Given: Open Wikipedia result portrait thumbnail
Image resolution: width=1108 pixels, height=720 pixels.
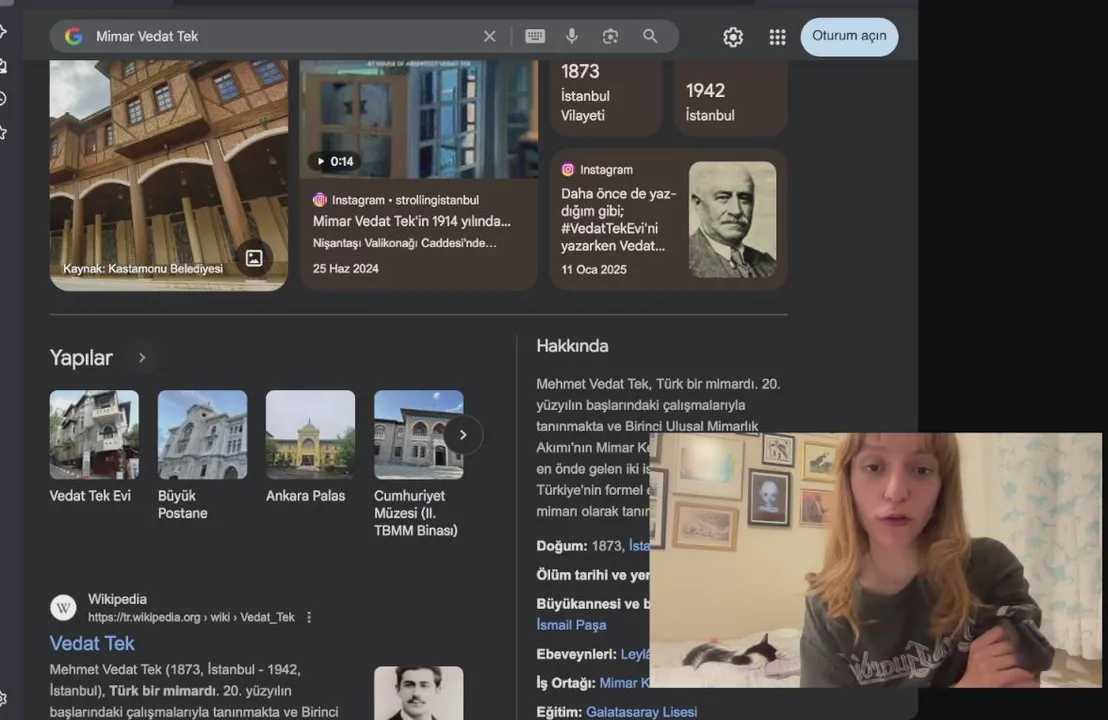Looking at the screenshot, I should tap(418, 692).
